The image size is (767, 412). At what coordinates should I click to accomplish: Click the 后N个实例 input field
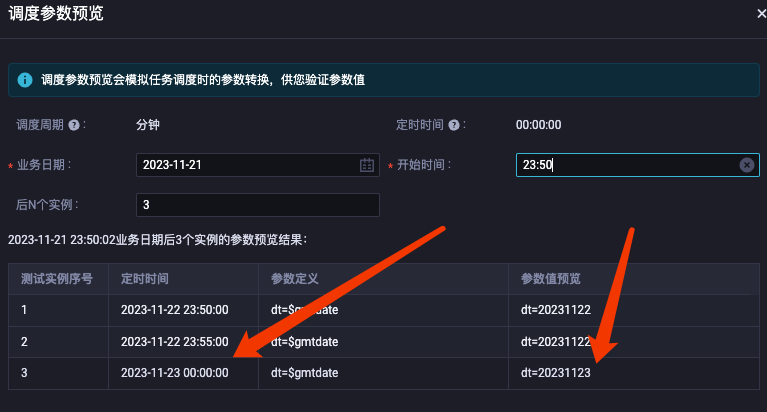(258, 205)
